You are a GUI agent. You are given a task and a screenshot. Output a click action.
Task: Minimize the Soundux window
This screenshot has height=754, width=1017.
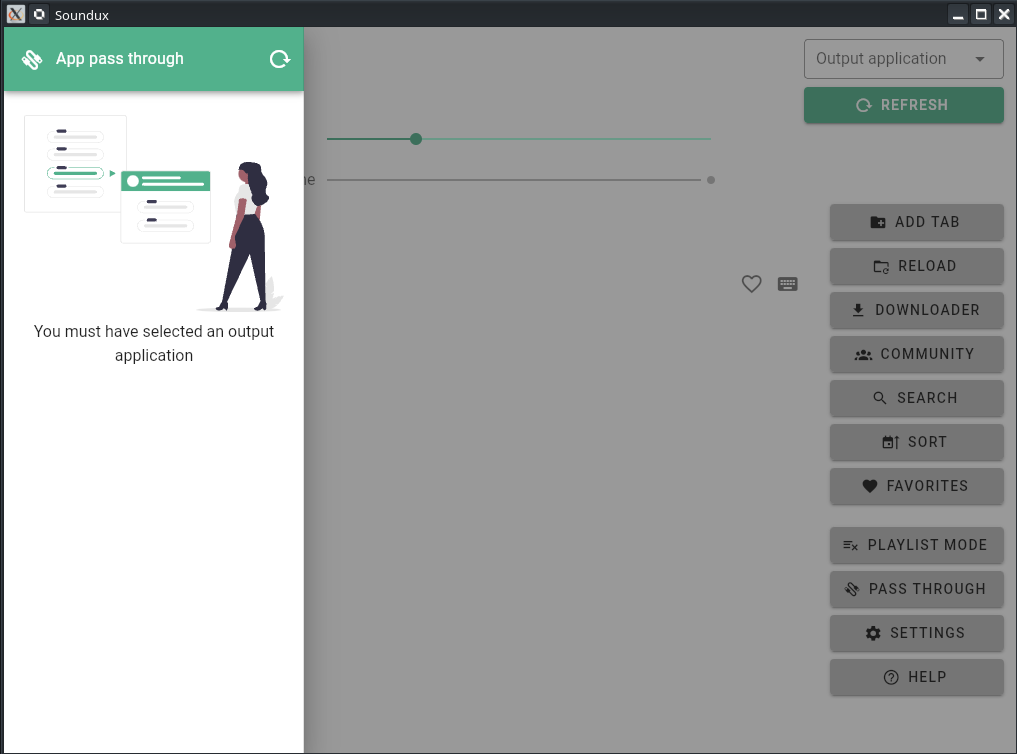958,14
